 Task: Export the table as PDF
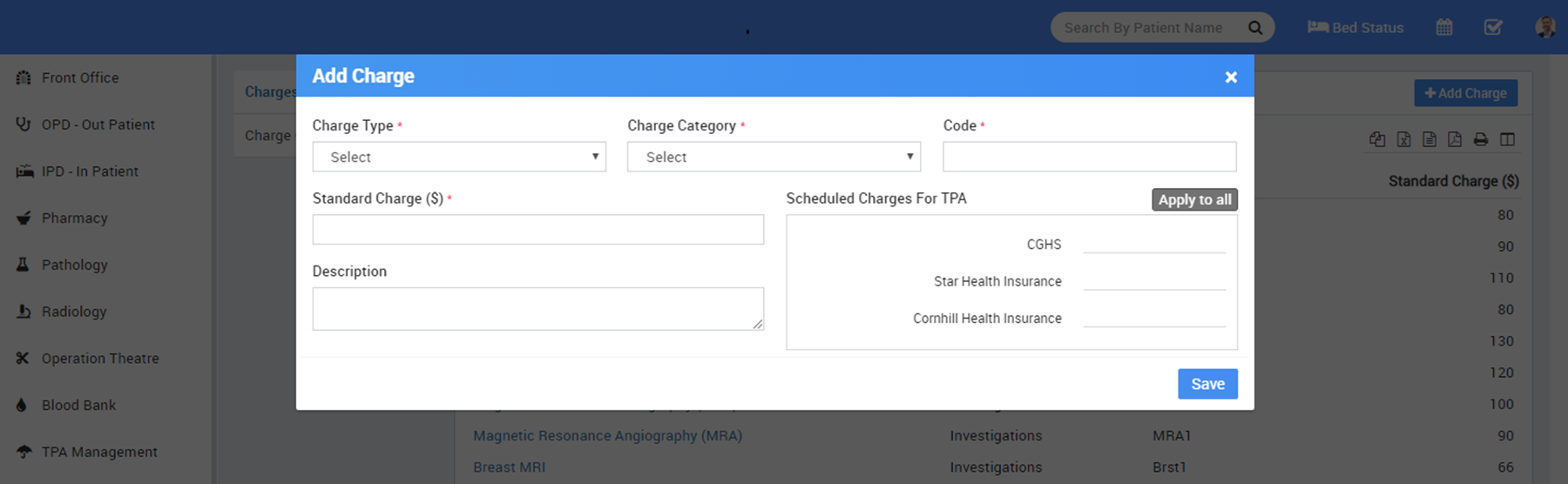1455,139
